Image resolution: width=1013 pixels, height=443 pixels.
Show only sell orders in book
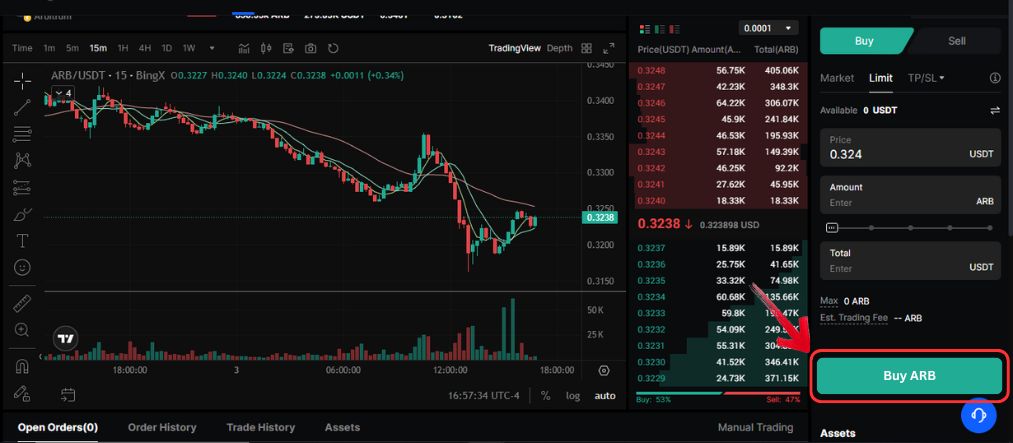pos(675,29)
